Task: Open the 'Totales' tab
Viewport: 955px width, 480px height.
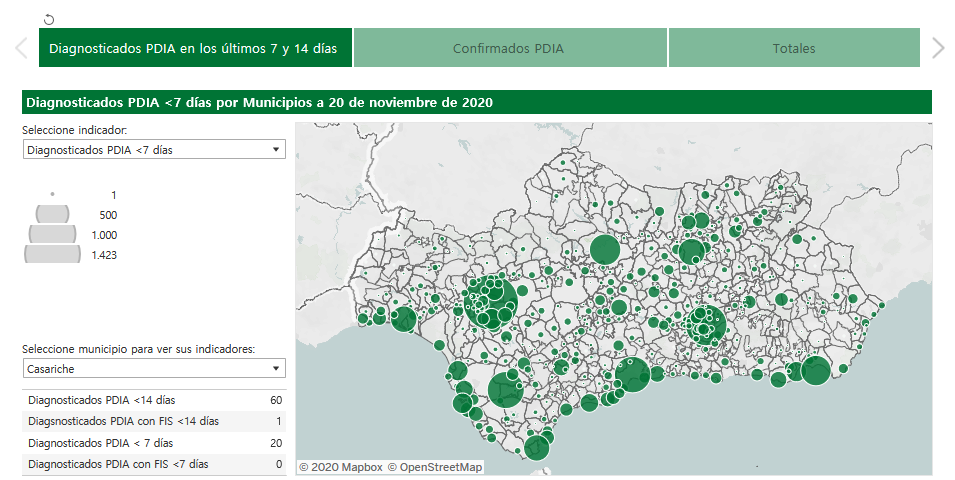Action: 793,48
